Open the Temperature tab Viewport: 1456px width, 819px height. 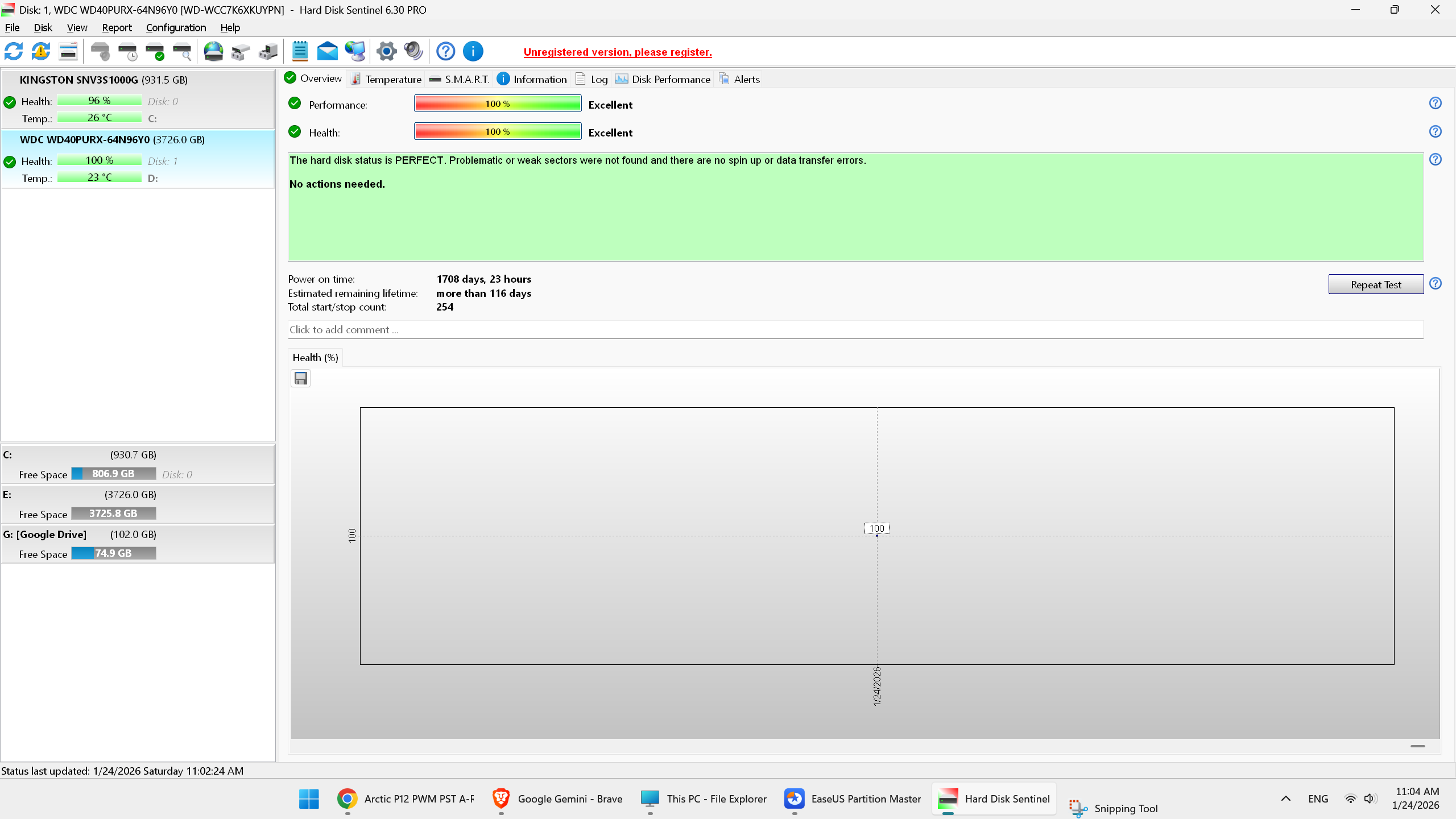(387, 79)
